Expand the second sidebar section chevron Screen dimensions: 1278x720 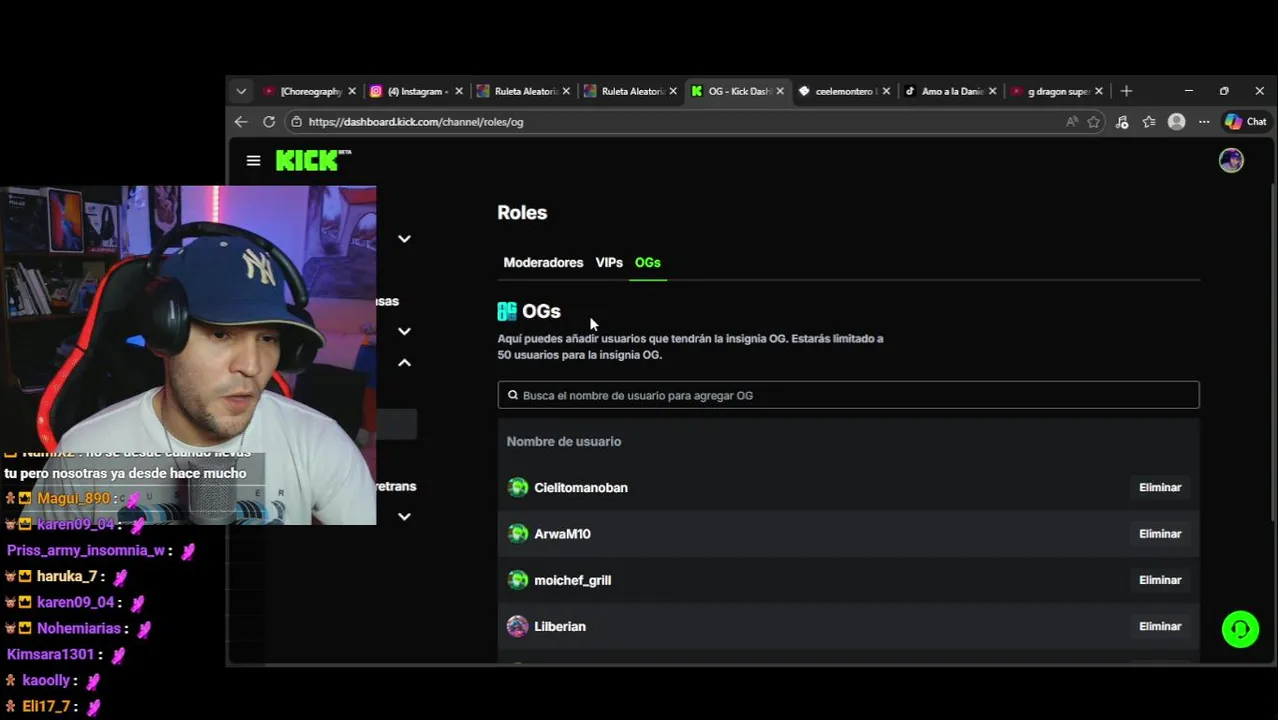coord(404,331)
